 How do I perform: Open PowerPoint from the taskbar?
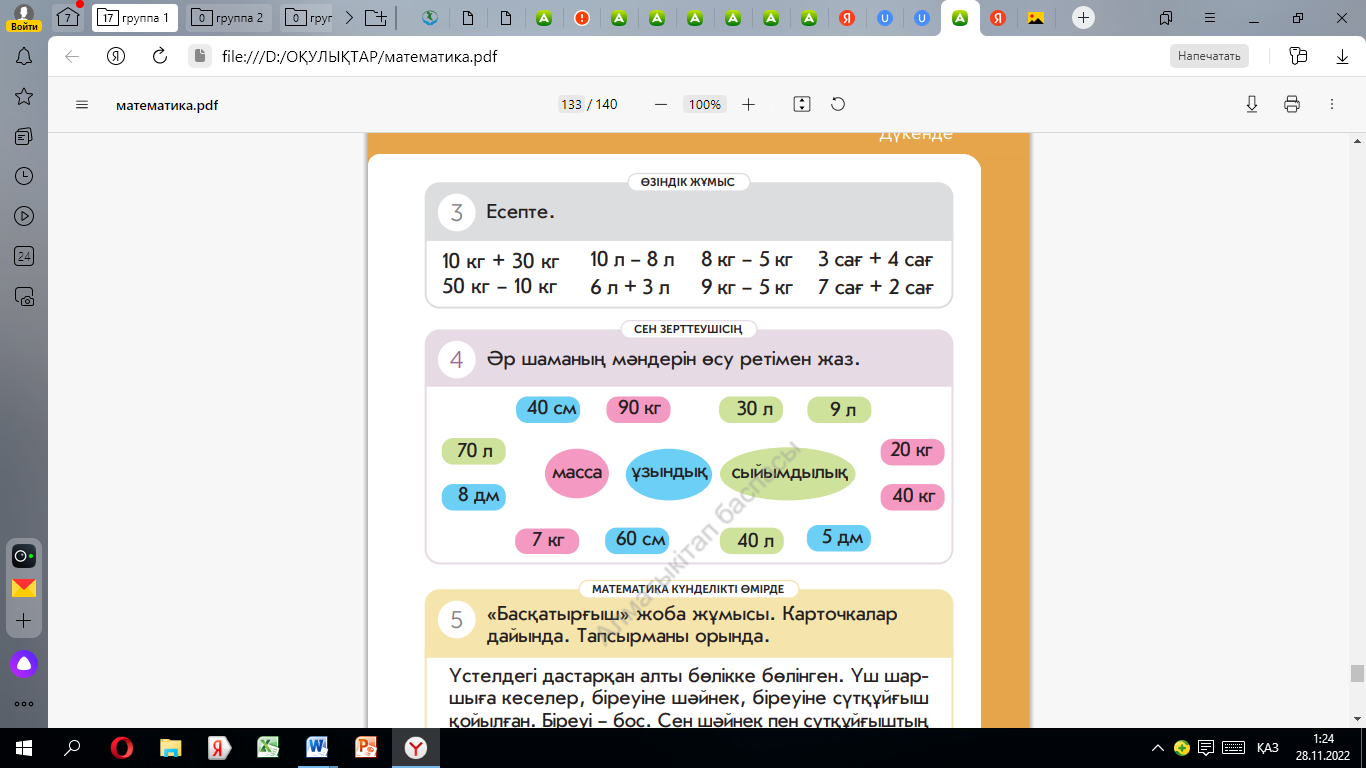[x=365, y=747]
